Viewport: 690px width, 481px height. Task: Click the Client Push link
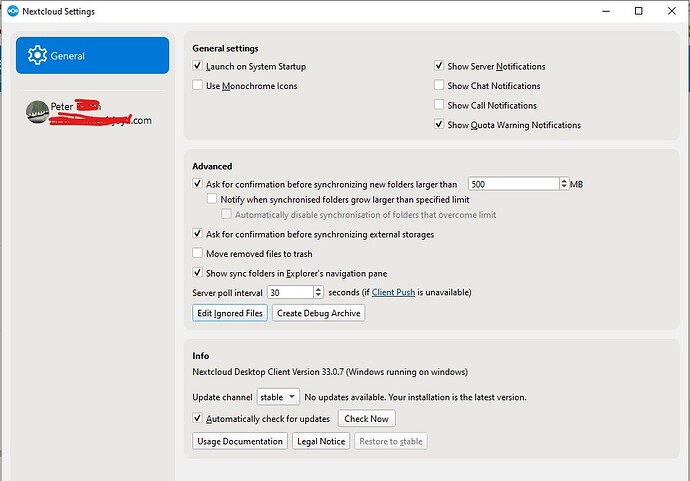pyautogui.click(x=393, y=292)
